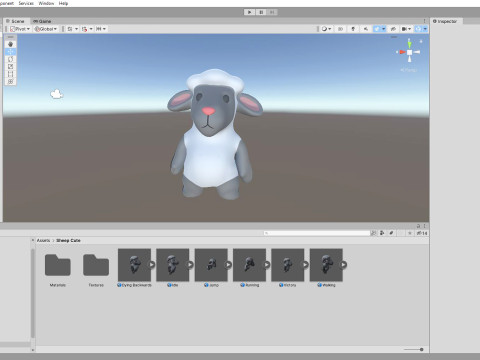Viewport: 480px width, 360px height.
Task: Click Assets in the Project breadcrumb
Action: tap(43, 240)
